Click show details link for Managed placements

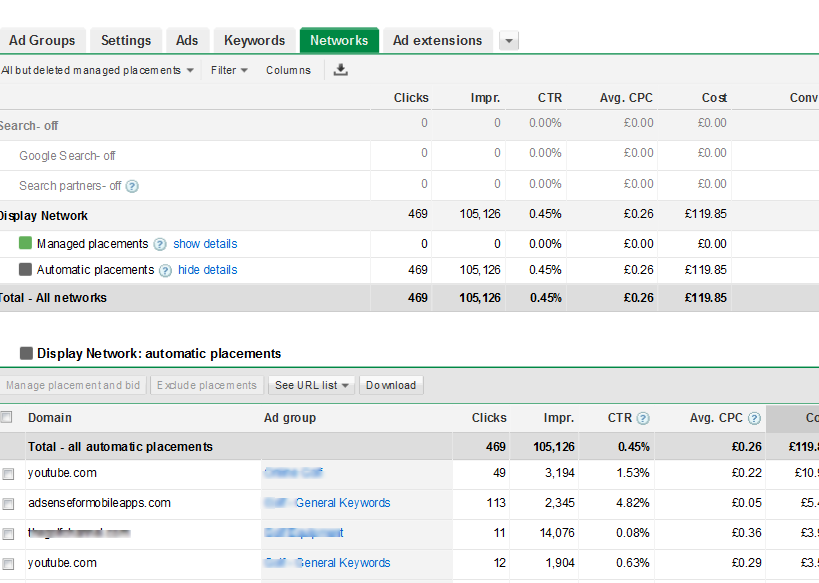pyautogui.click(x=205, y=244)
